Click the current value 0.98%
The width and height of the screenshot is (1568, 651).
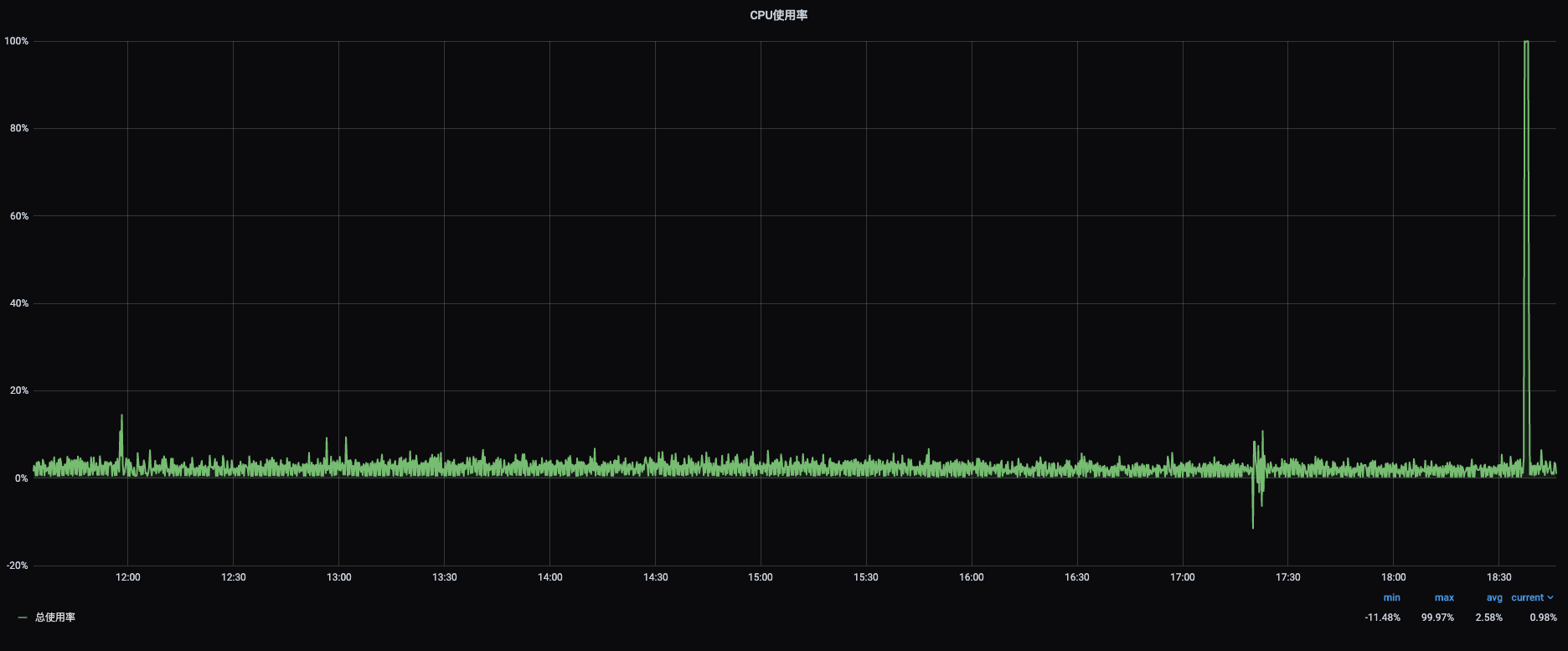pos(1543,617)
